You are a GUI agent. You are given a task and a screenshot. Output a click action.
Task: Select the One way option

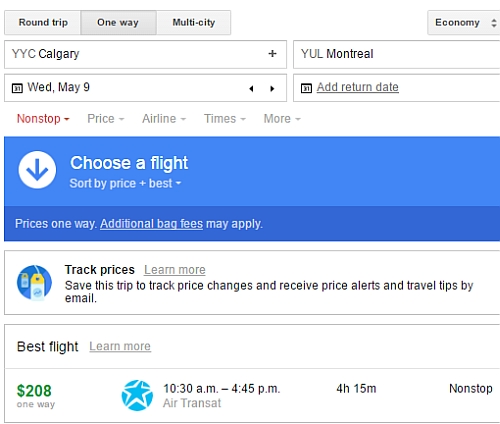pyautogui.click(x=118, y=23)
